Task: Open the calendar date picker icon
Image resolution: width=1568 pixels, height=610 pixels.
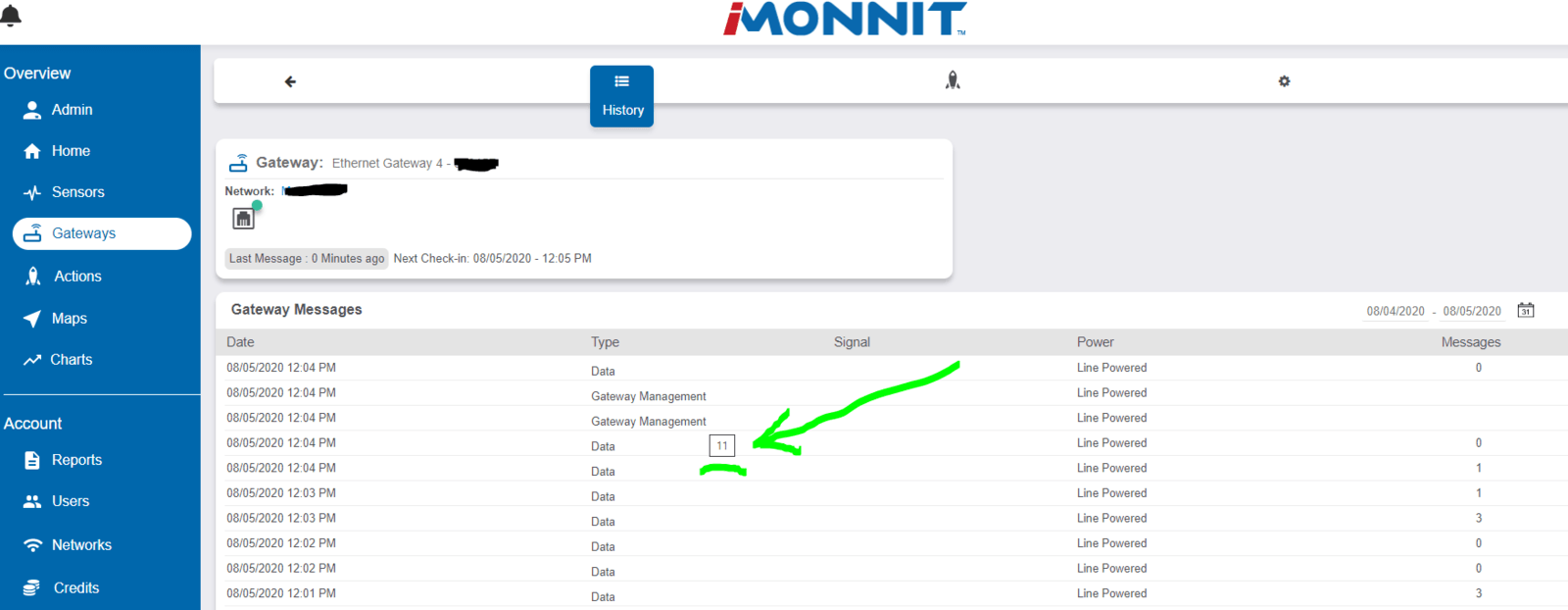Action: (1526, 310)
